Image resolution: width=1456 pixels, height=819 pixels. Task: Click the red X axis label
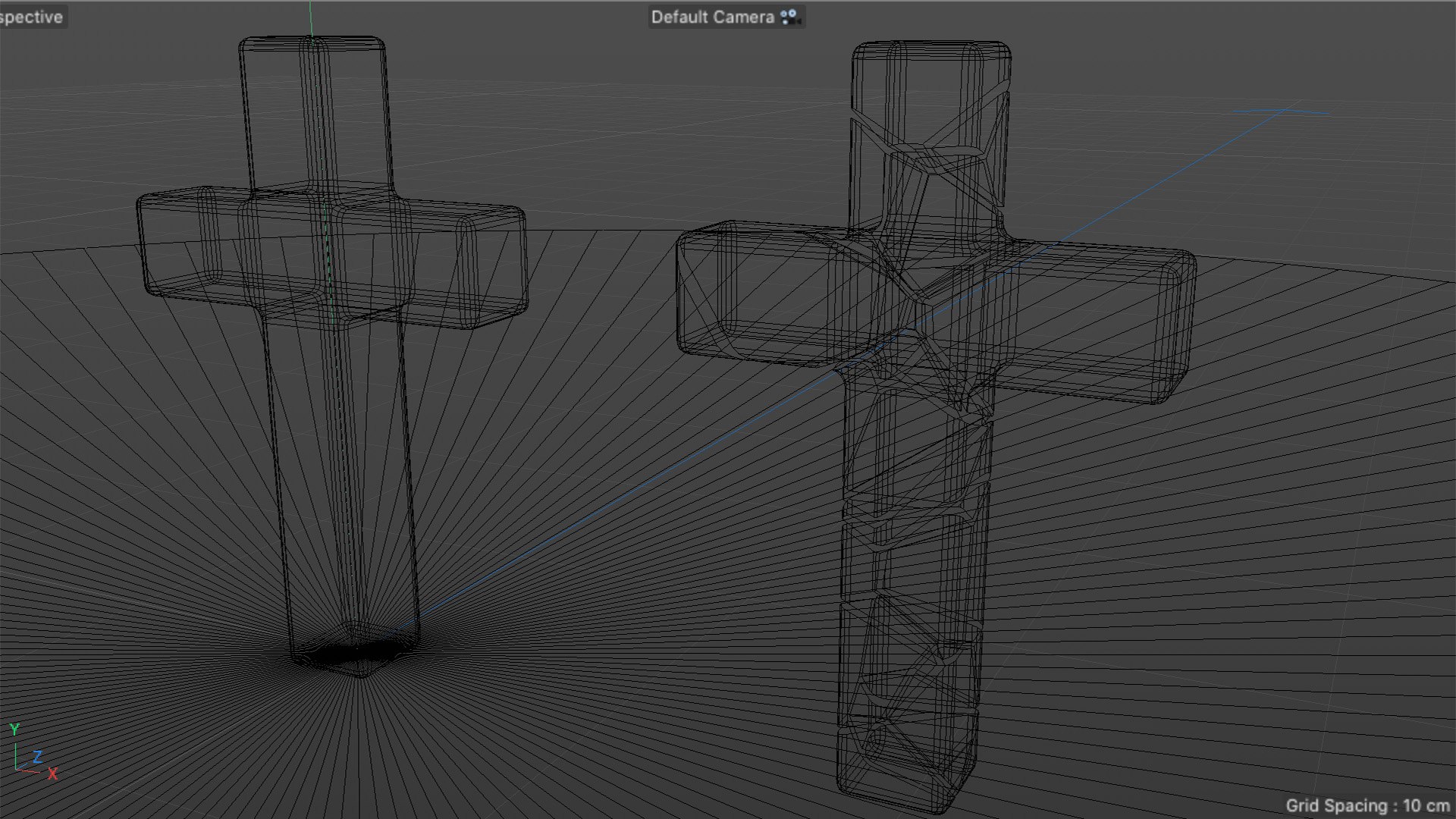(x=52, y=773)
